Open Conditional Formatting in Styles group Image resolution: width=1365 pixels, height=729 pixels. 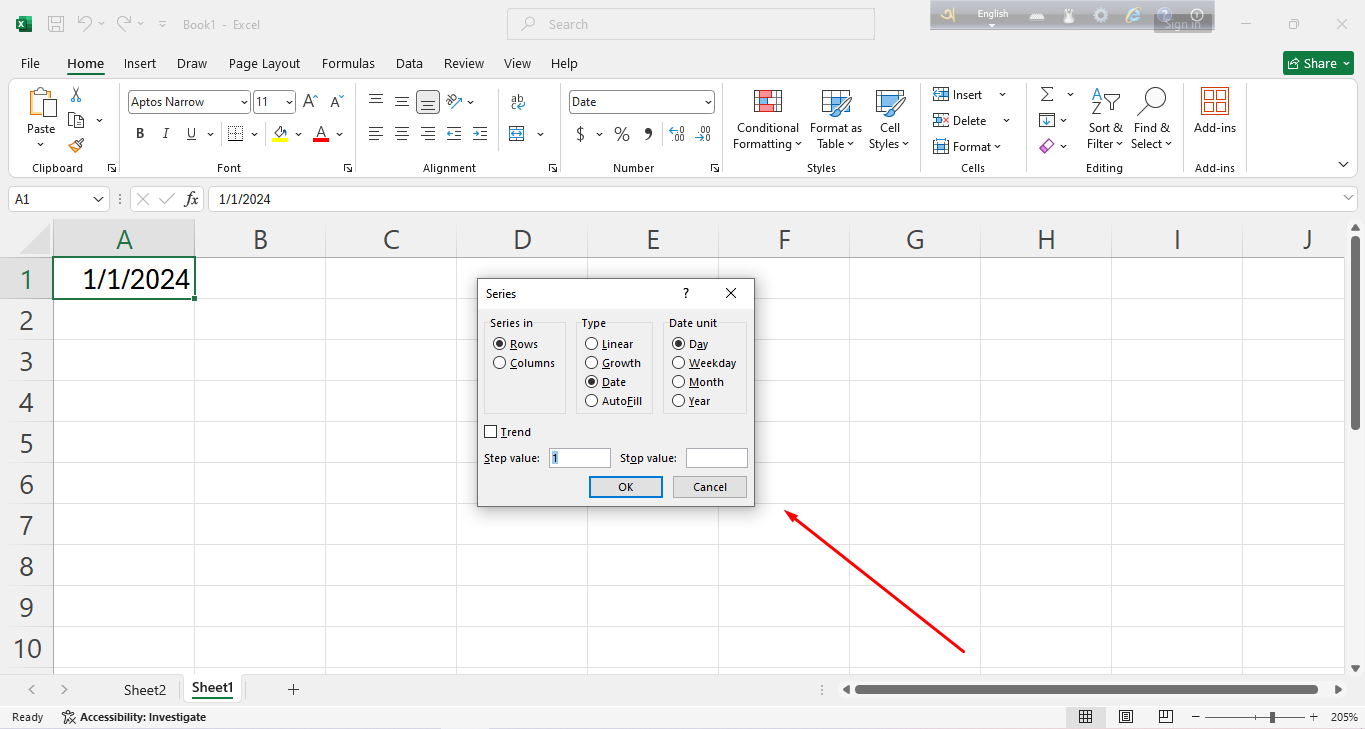point(767,120)
